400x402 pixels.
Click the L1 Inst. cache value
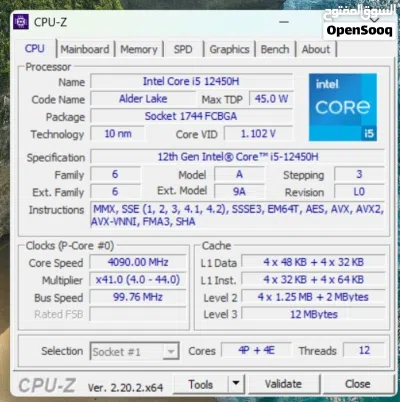click(x=313, y=279)
